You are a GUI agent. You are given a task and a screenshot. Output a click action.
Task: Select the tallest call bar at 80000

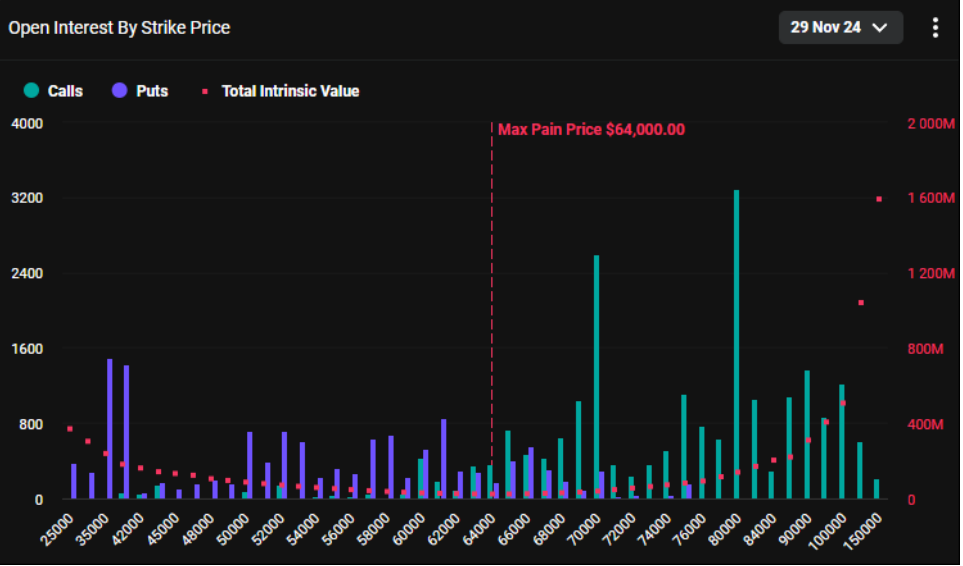736,344
